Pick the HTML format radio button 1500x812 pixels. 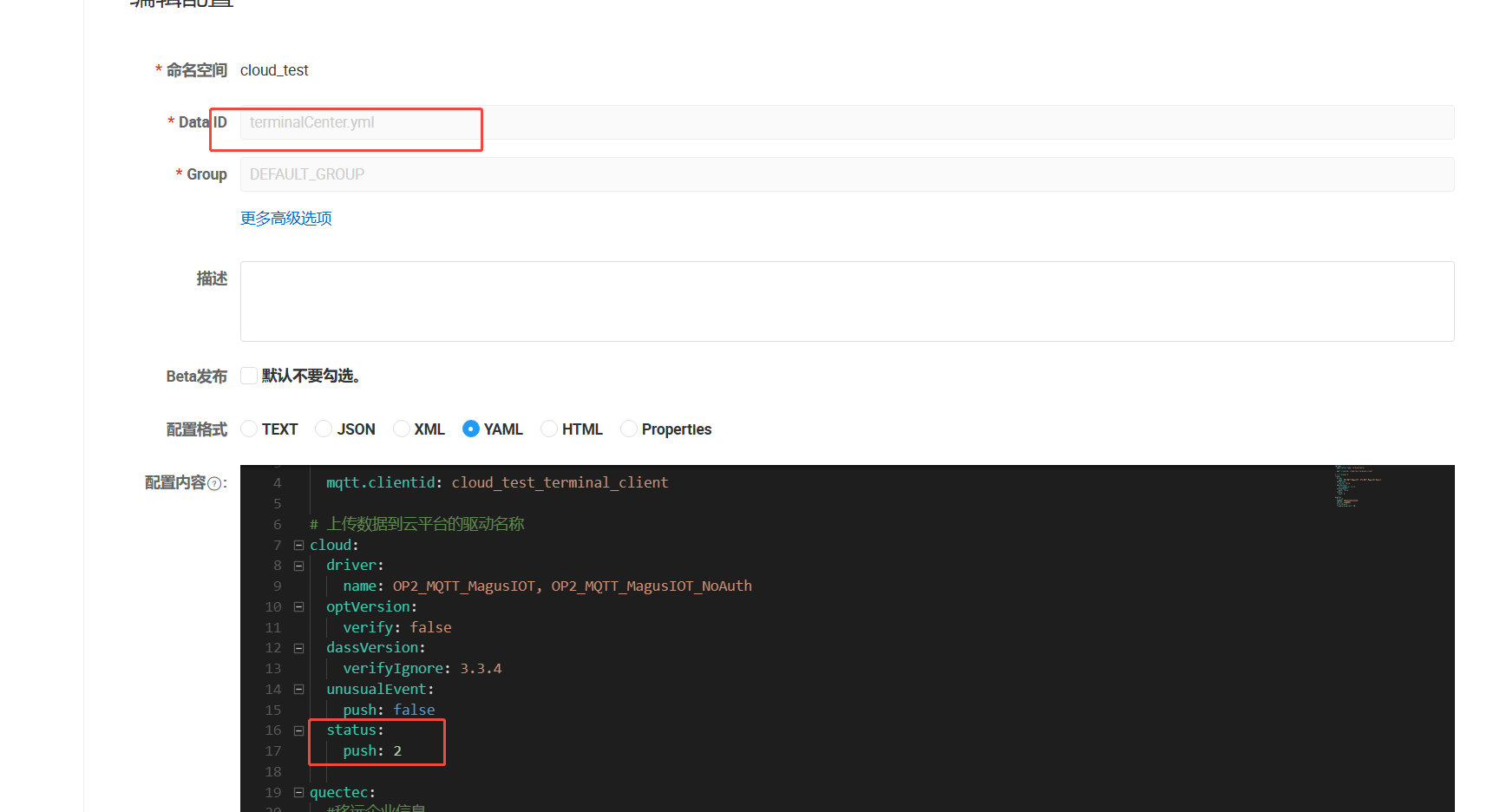click(548, 429)
